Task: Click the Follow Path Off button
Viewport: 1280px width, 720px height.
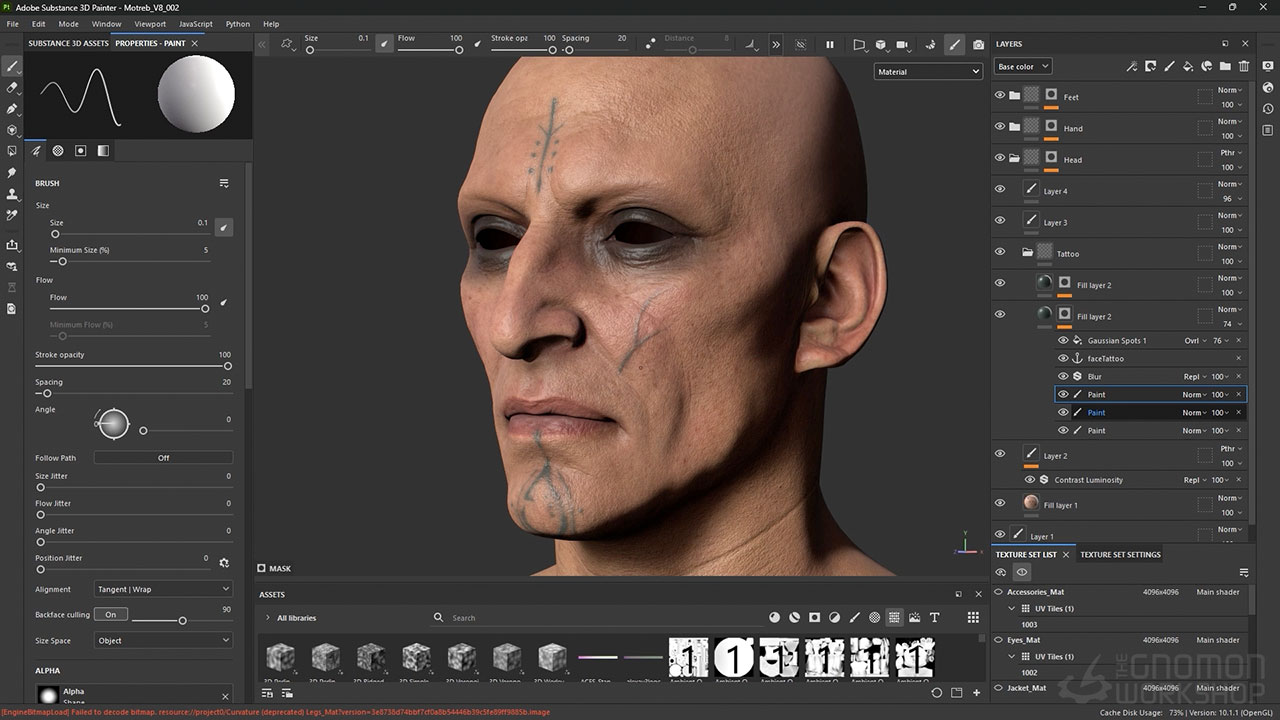Action: click(163, 458)
